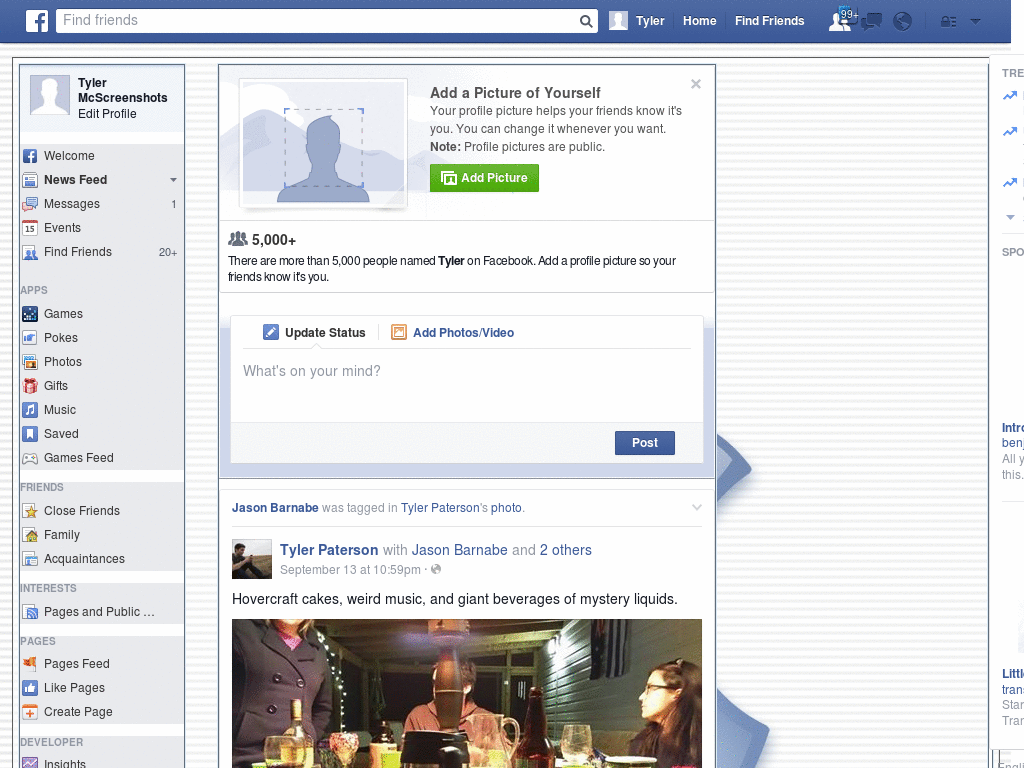This screenshot has height=768, width=1024.
Task: Click the Acquaintances list icon
Action: click(x=30, y=559)
